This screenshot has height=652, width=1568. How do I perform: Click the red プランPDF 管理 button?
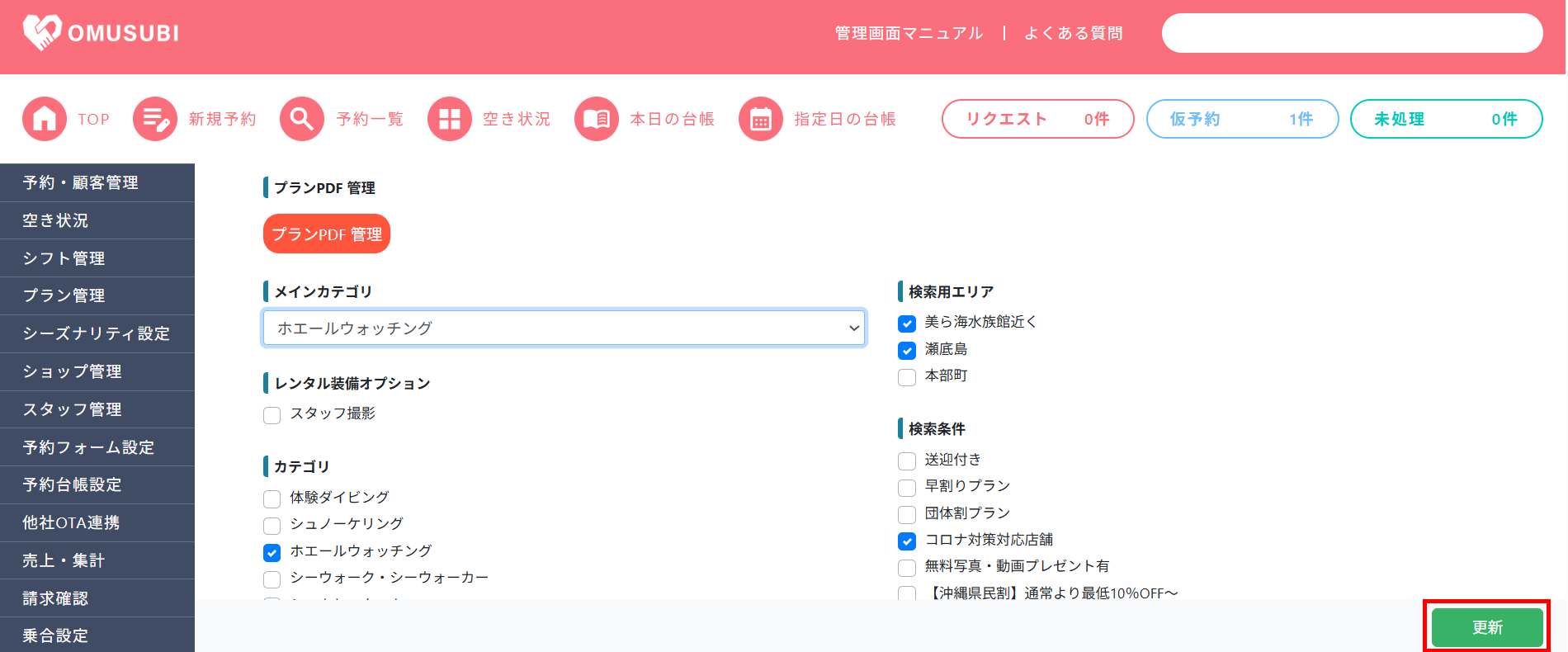tap(327, 234)
